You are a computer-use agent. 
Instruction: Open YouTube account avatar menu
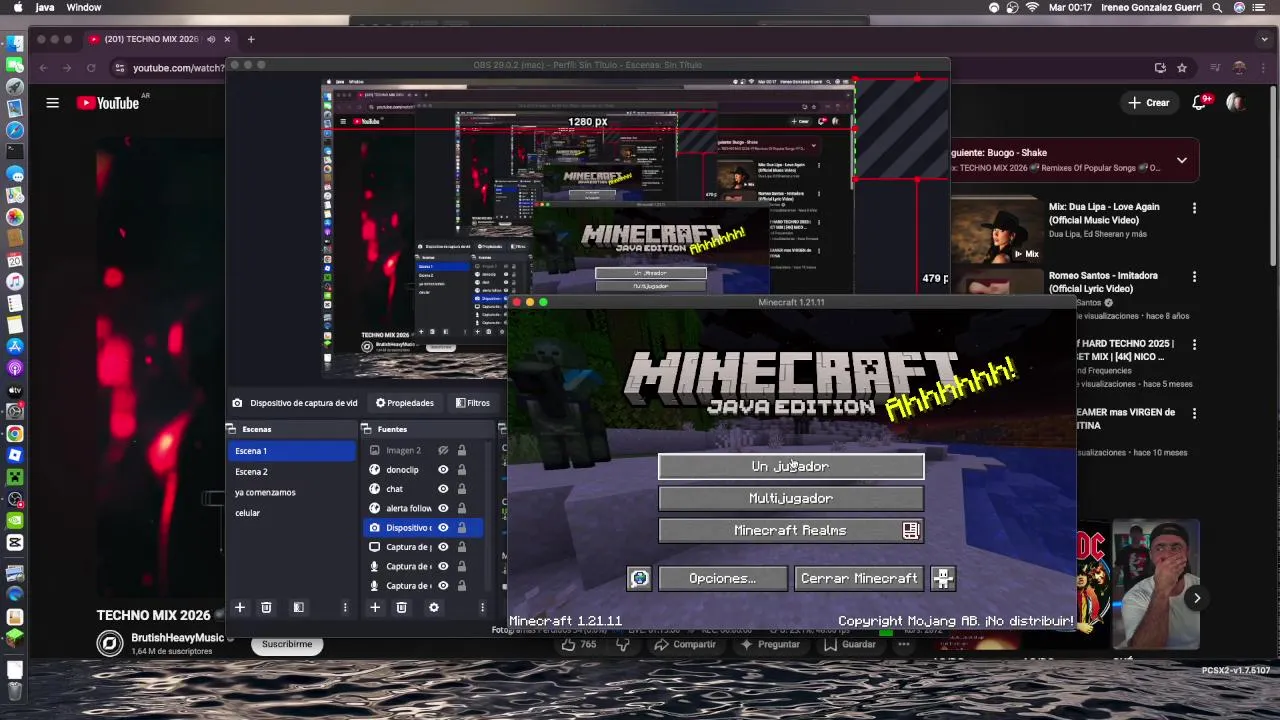pos(1237,102)
